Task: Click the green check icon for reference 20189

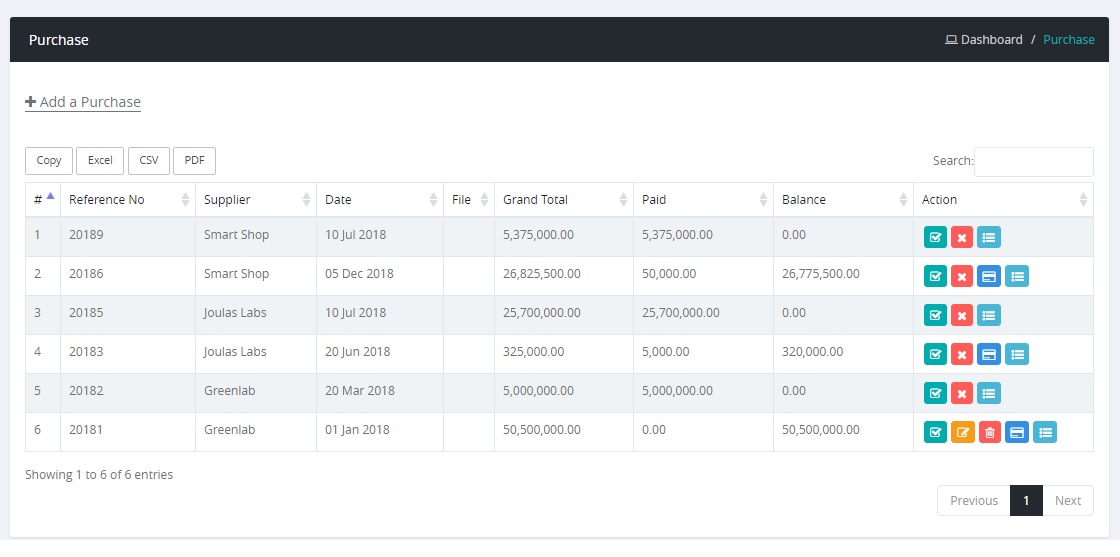Action: coord(935,237)
